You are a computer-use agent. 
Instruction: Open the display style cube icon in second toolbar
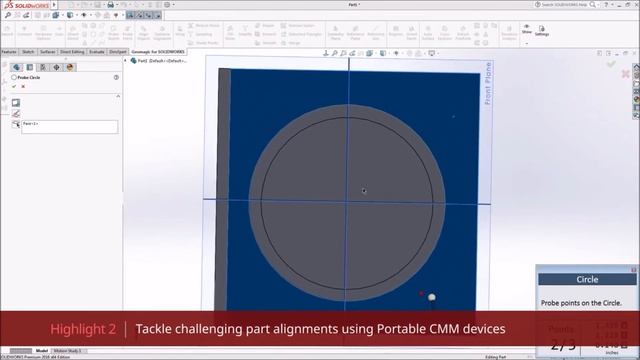(70, 16)
